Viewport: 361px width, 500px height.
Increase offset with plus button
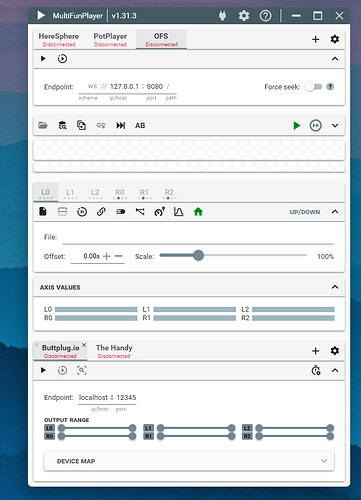pos(107,256)
